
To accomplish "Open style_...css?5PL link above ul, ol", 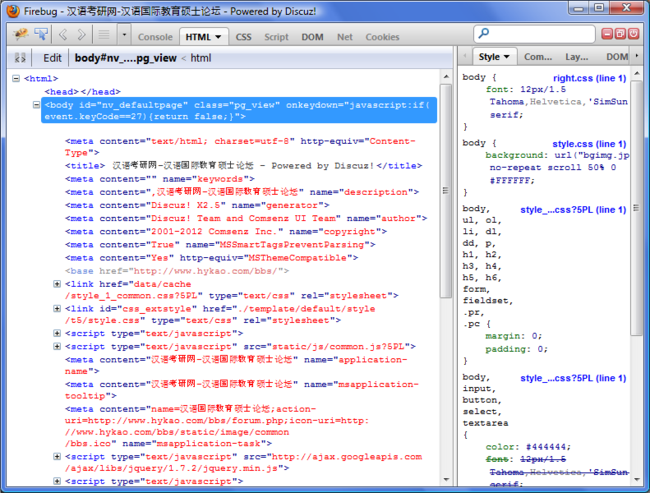I will point(573,210).
